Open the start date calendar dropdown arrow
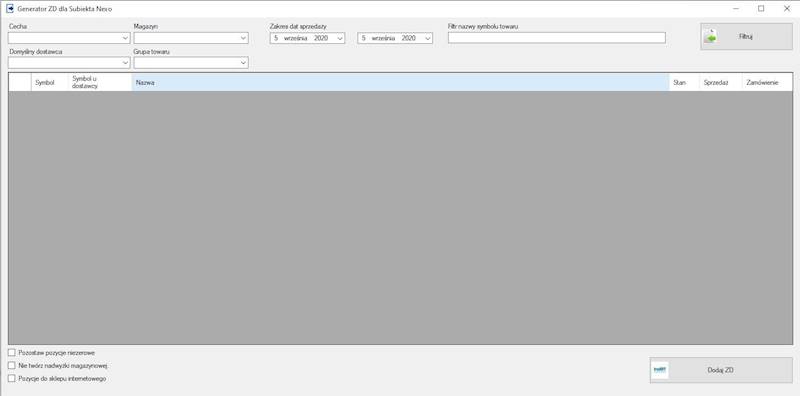Screen dimensions: 800x396 [340, 38]
